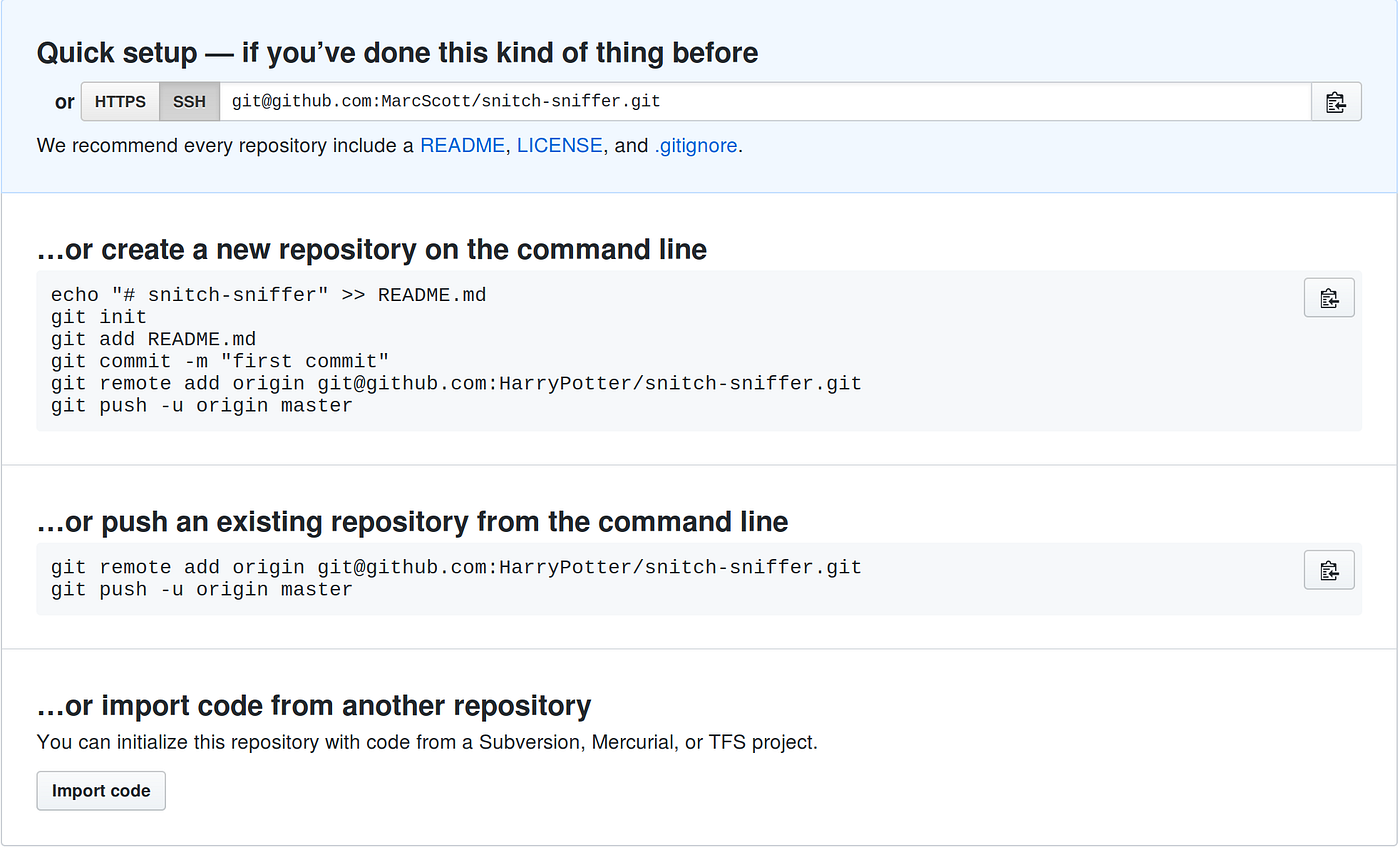
Task: Copy the push existing repository commands
Action: (1329, 570)
